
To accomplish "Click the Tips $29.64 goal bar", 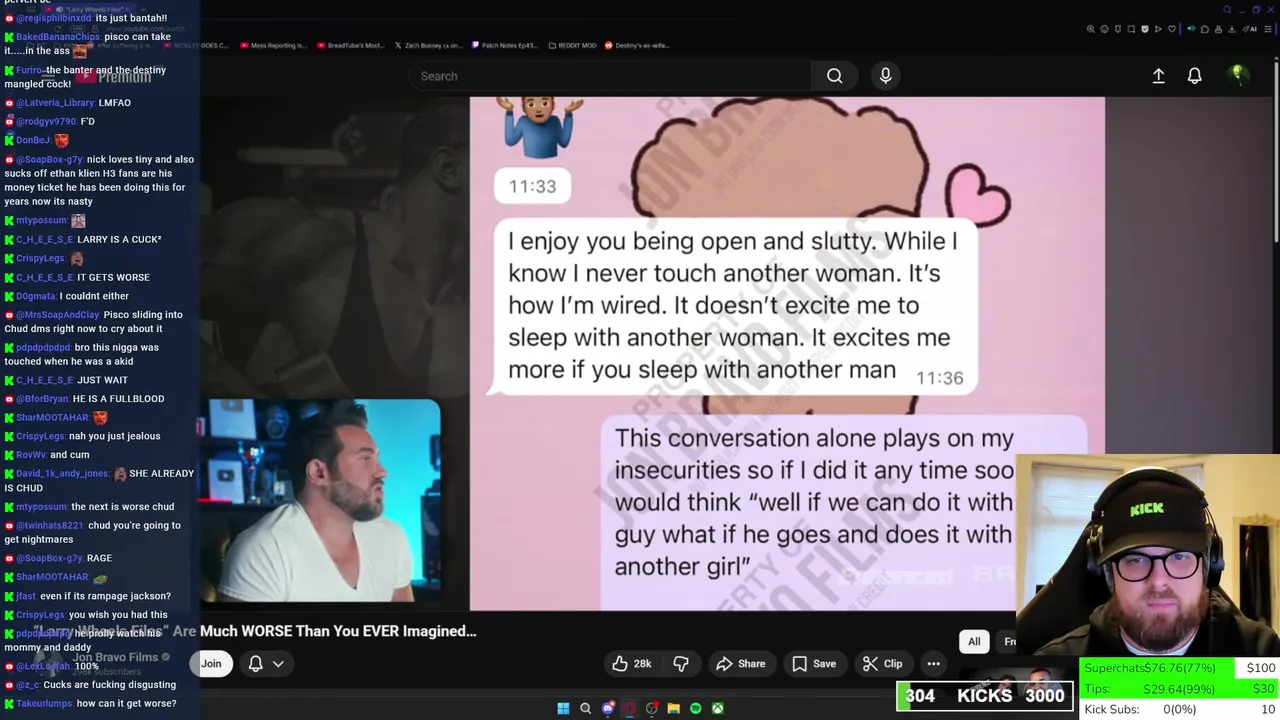I will [x=1180, y=688].
